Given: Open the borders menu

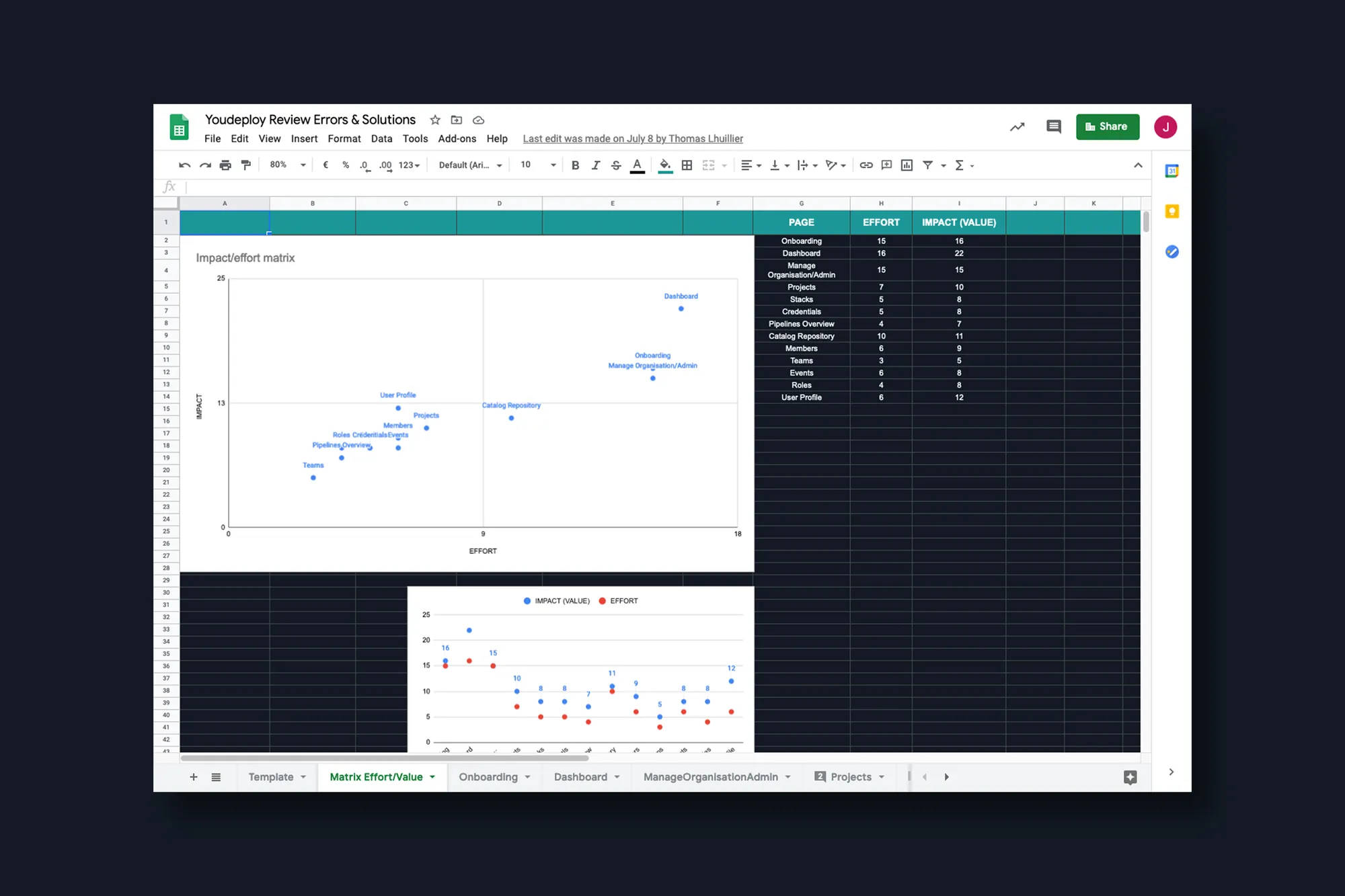Looking at the screenshot, I should point(687,165).
